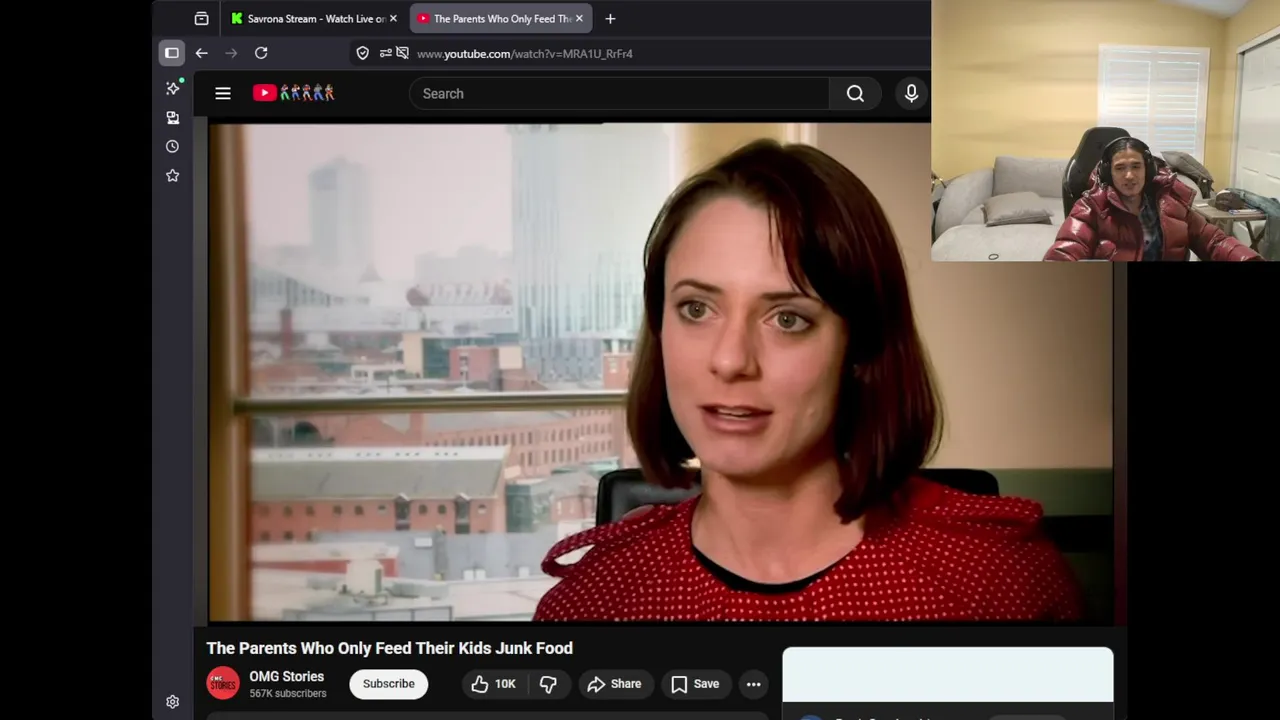Open the history clock sidebar icon

(172, 146)
